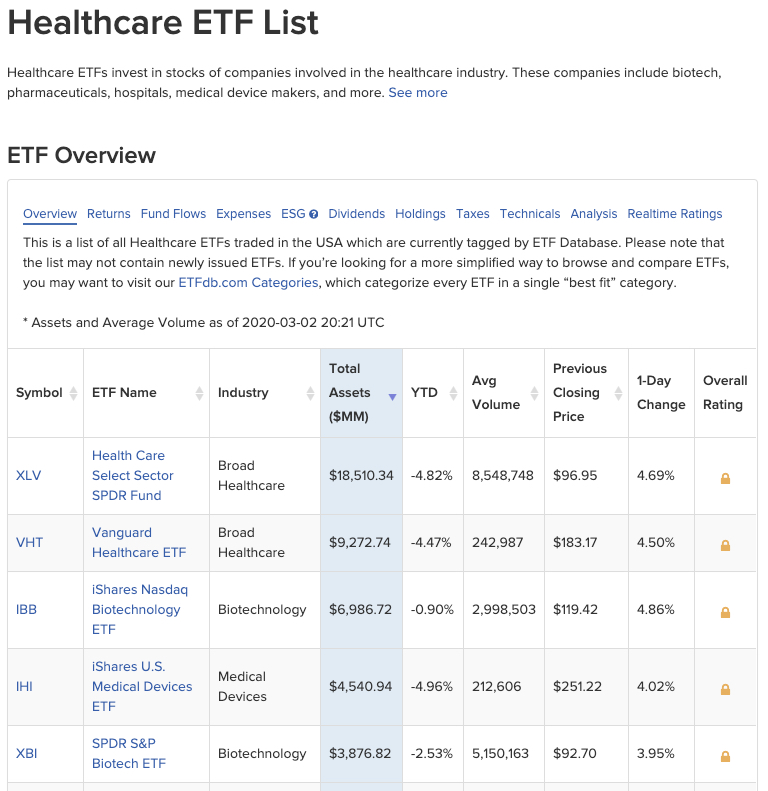768x791 pixels.
Task: Click the lock icon in IBB row
Action: point(725,612)
